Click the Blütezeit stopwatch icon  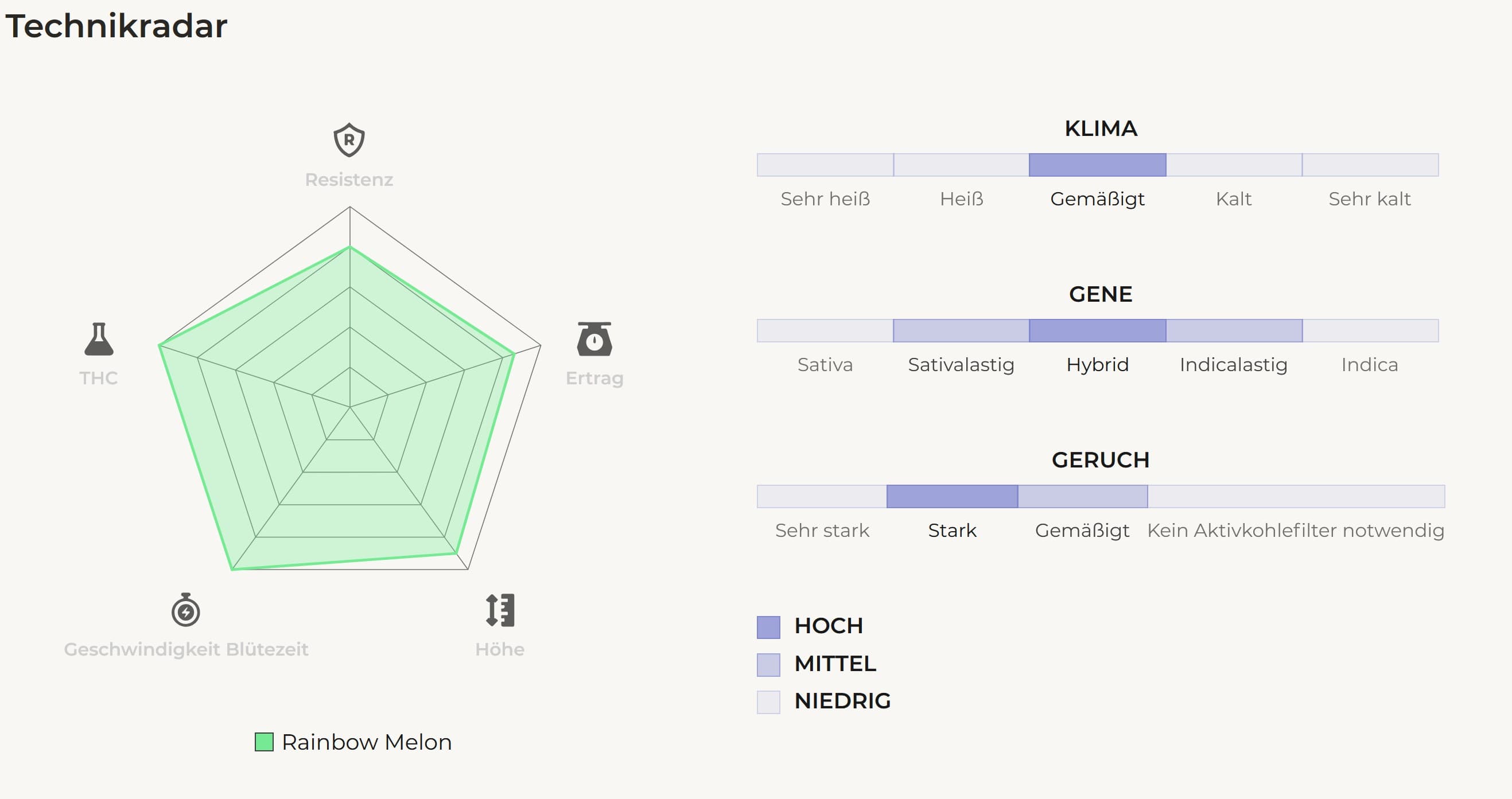185,610
